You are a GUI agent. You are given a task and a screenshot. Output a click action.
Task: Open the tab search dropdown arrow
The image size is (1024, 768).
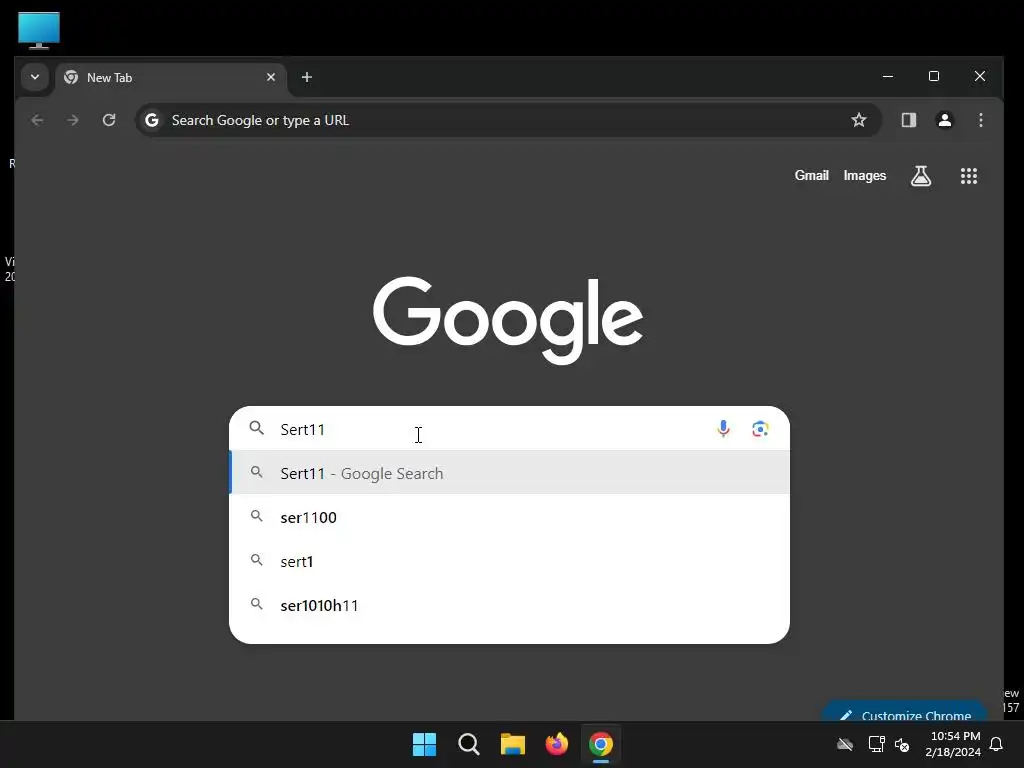[x=35, y=77]
